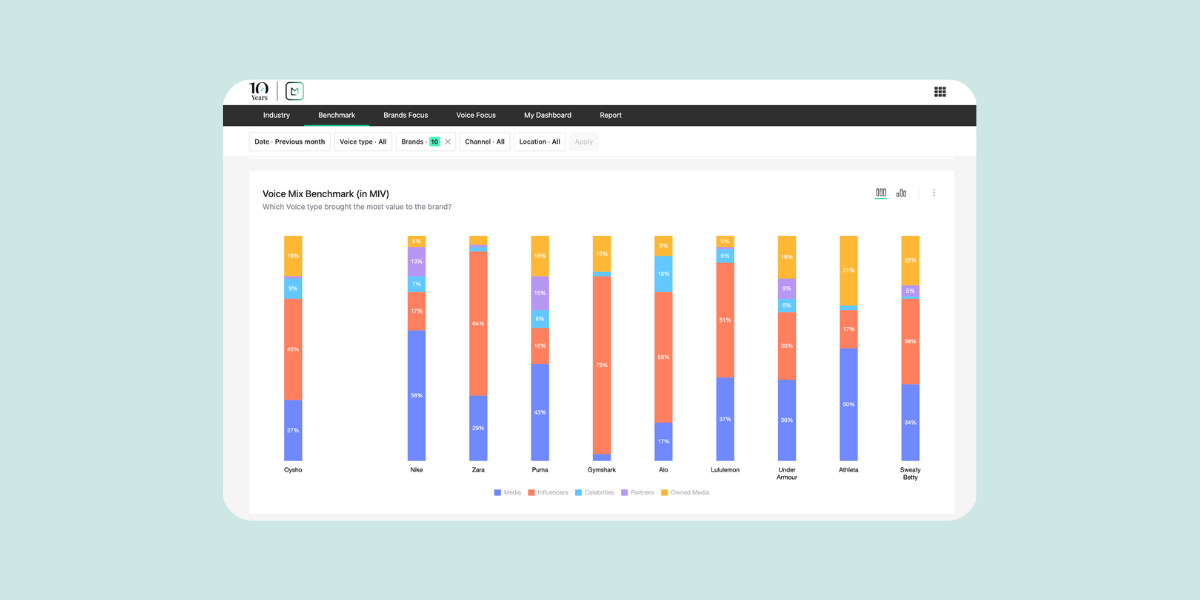The image size is (1200, 600).
Task: Select the Benchmark tab
Action: coord(337,115)
